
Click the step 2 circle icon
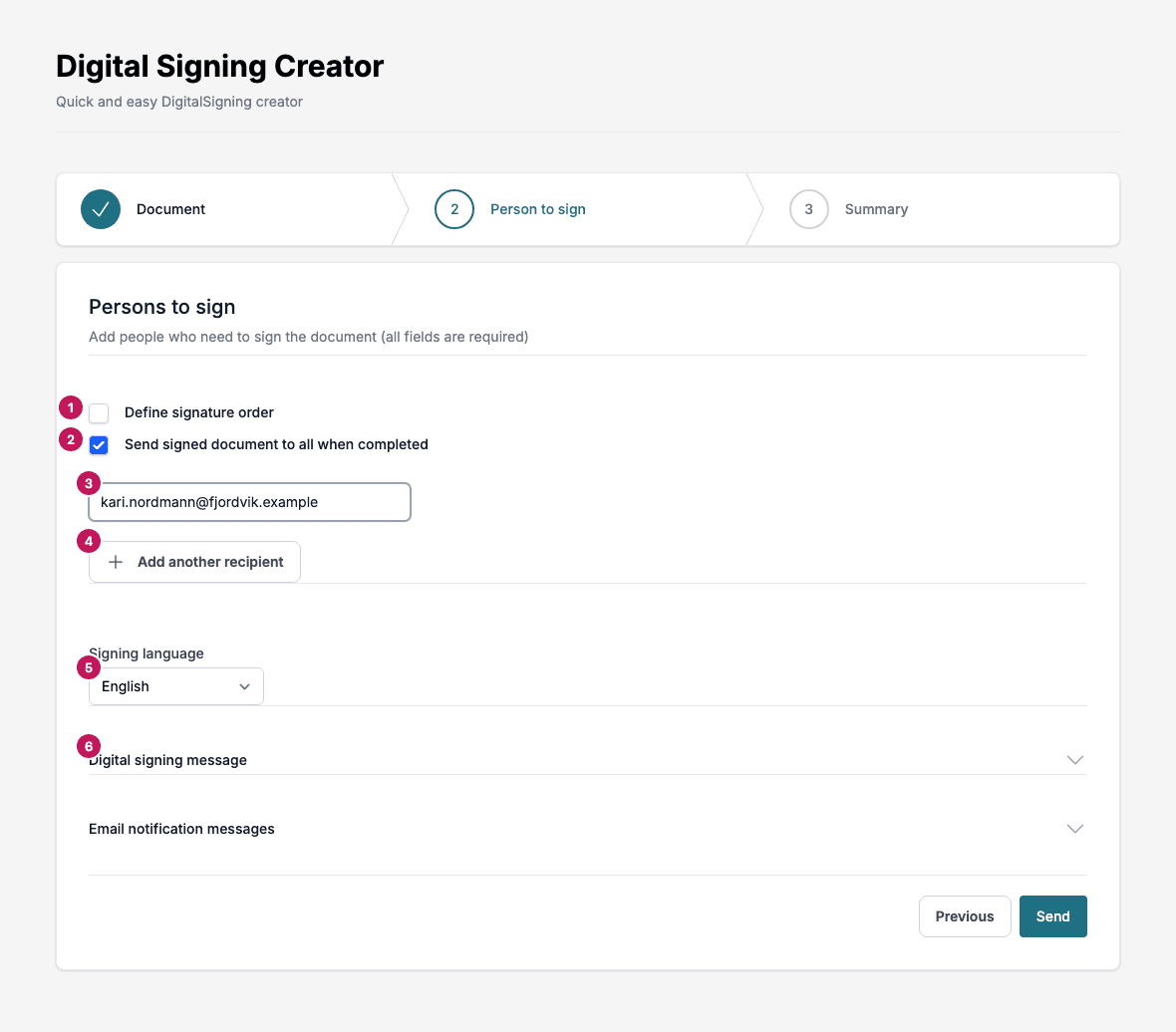tap(454, 209)
